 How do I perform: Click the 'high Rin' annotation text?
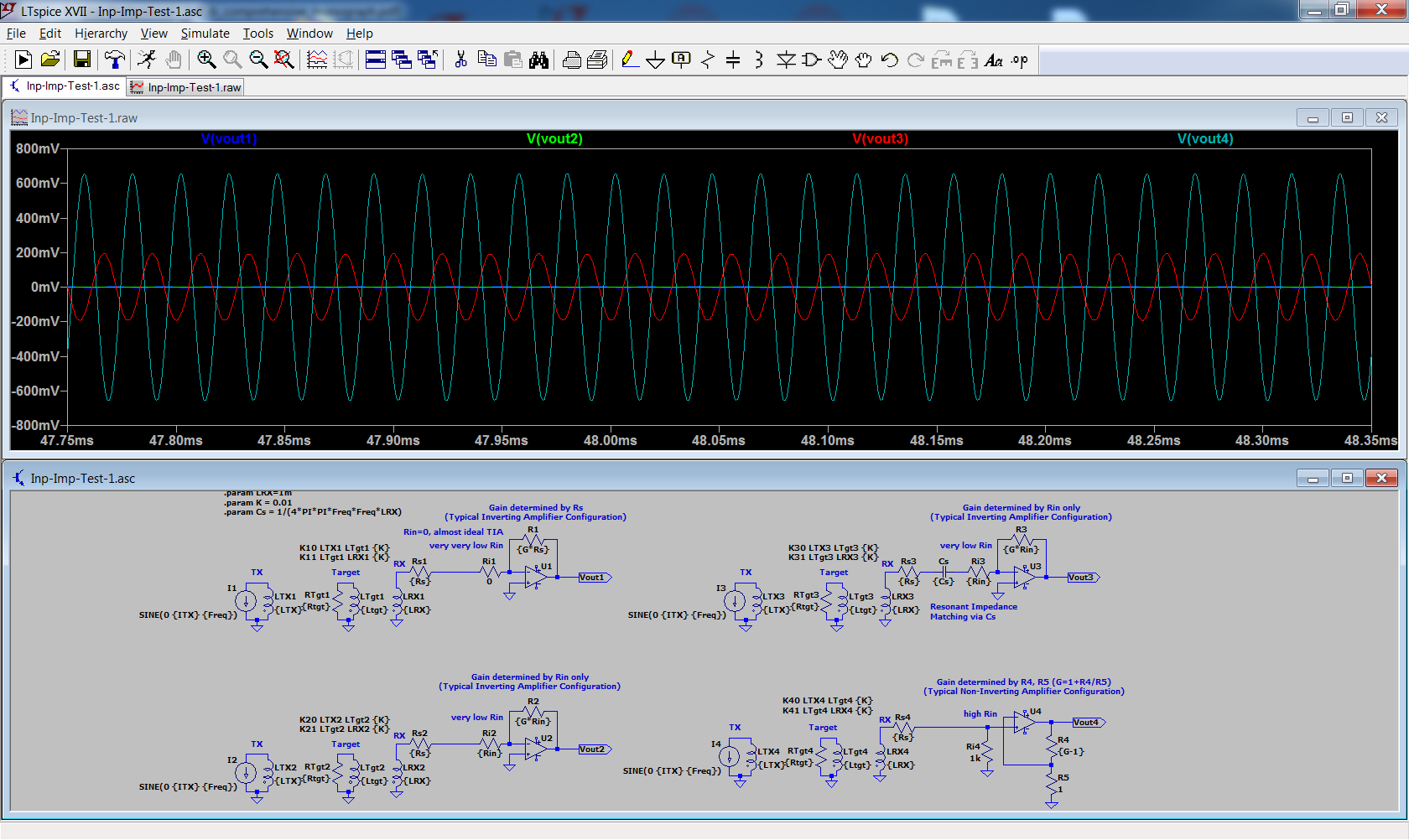[980, 713]
